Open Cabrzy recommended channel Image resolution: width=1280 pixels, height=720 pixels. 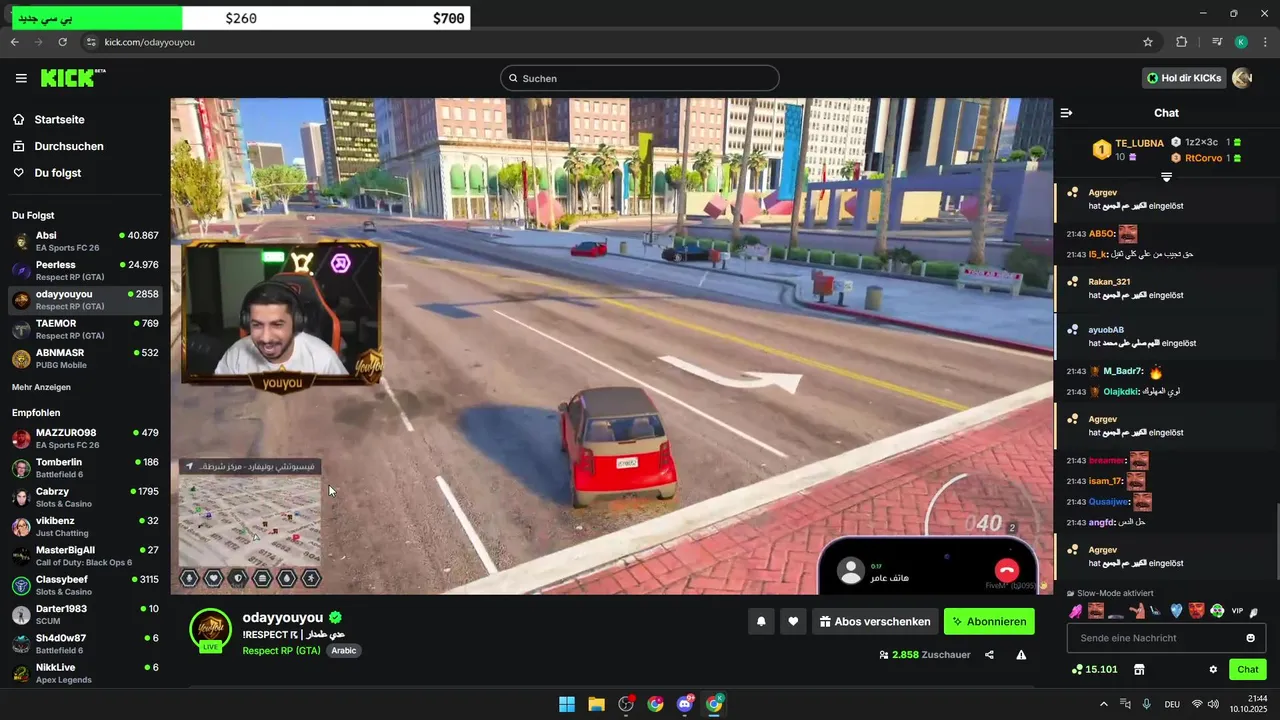click(x=85, y=497)
